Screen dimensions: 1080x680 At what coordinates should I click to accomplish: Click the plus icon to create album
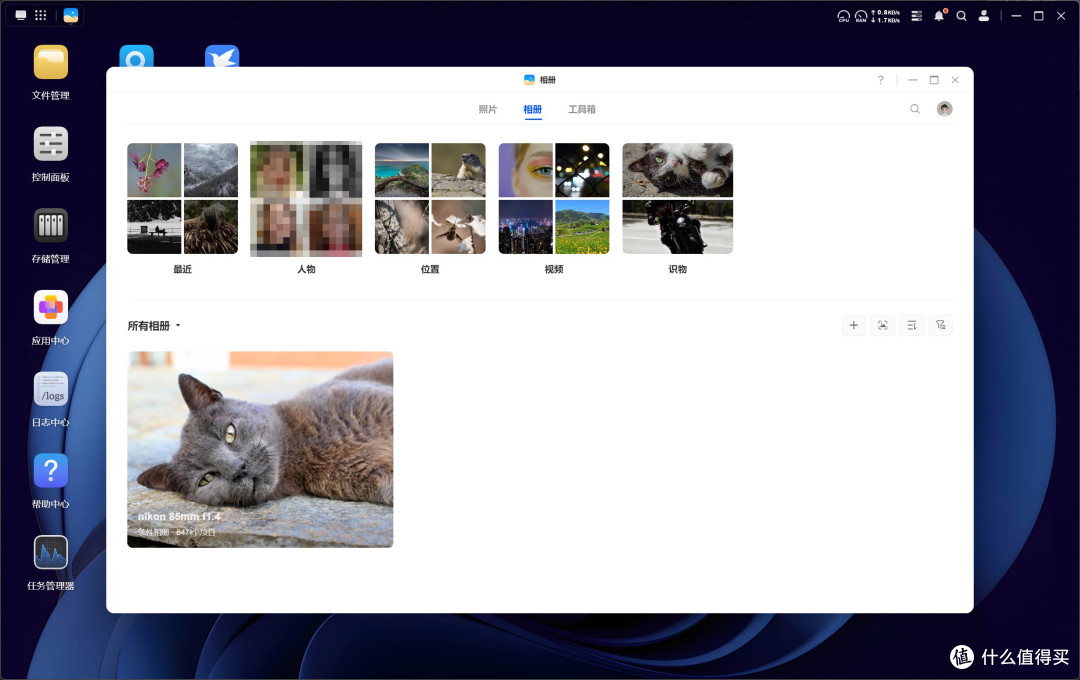coord(853,325)
